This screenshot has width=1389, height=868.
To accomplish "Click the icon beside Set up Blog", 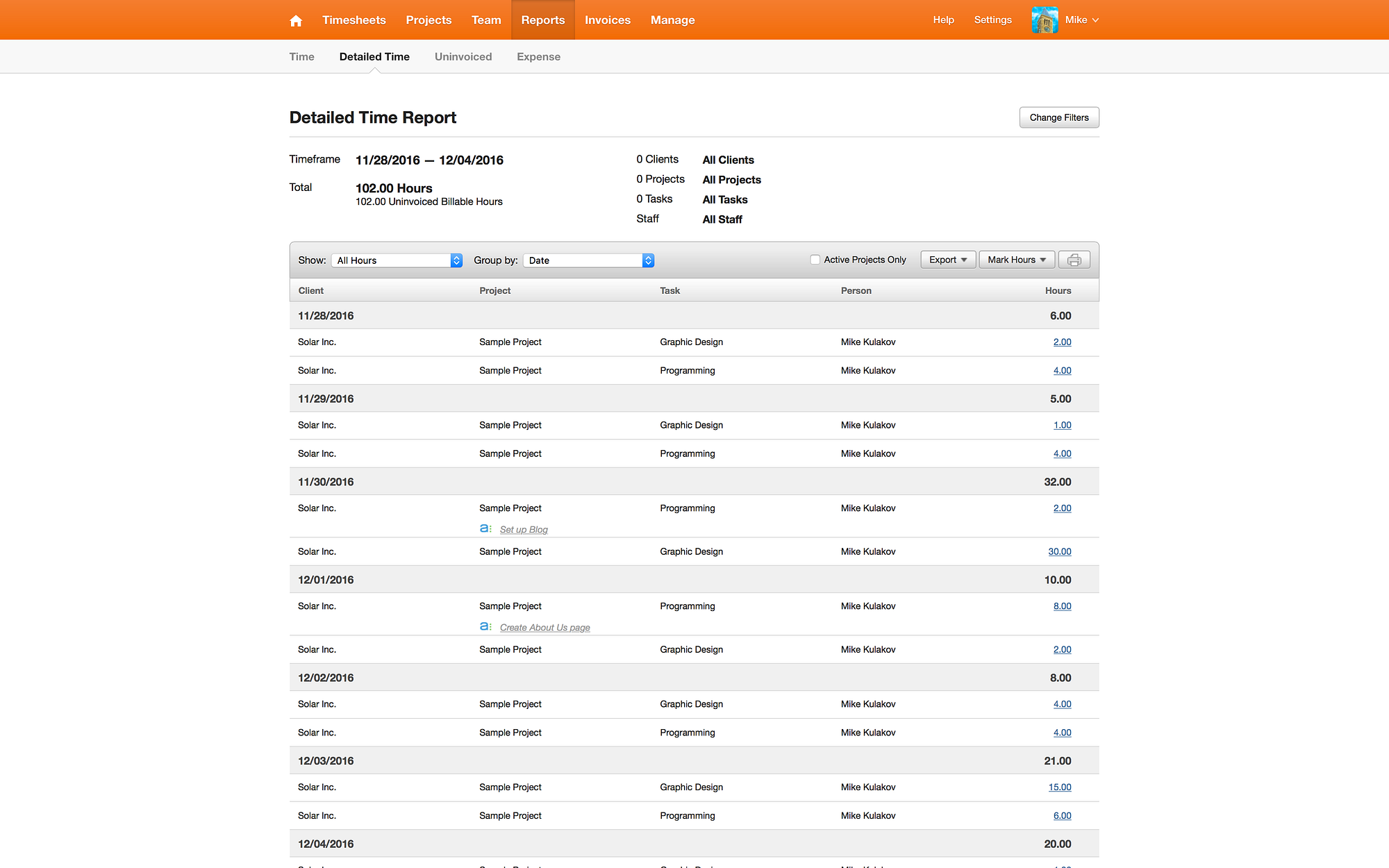I will [x=485, y=529].
